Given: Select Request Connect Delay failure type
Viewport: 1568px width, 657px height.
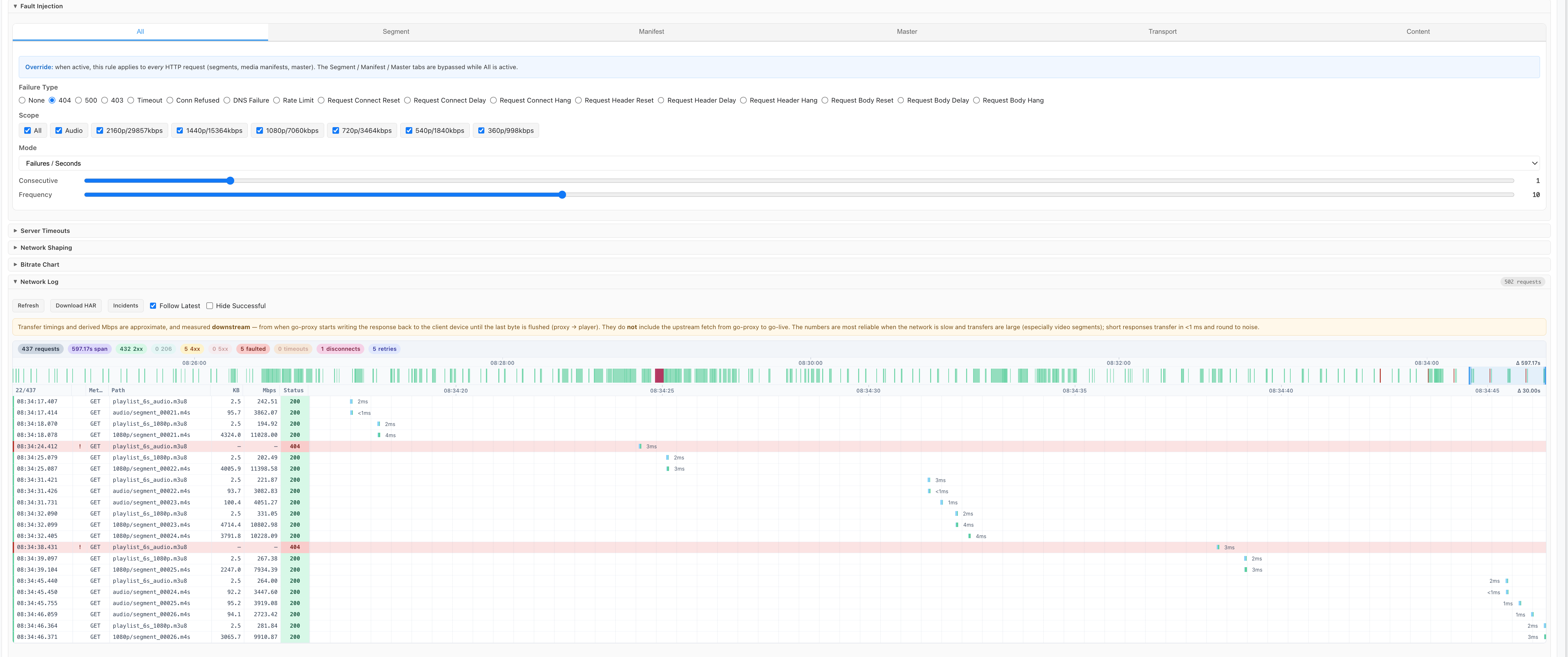Looking at the screenshot, I should (x=408, y=100).
